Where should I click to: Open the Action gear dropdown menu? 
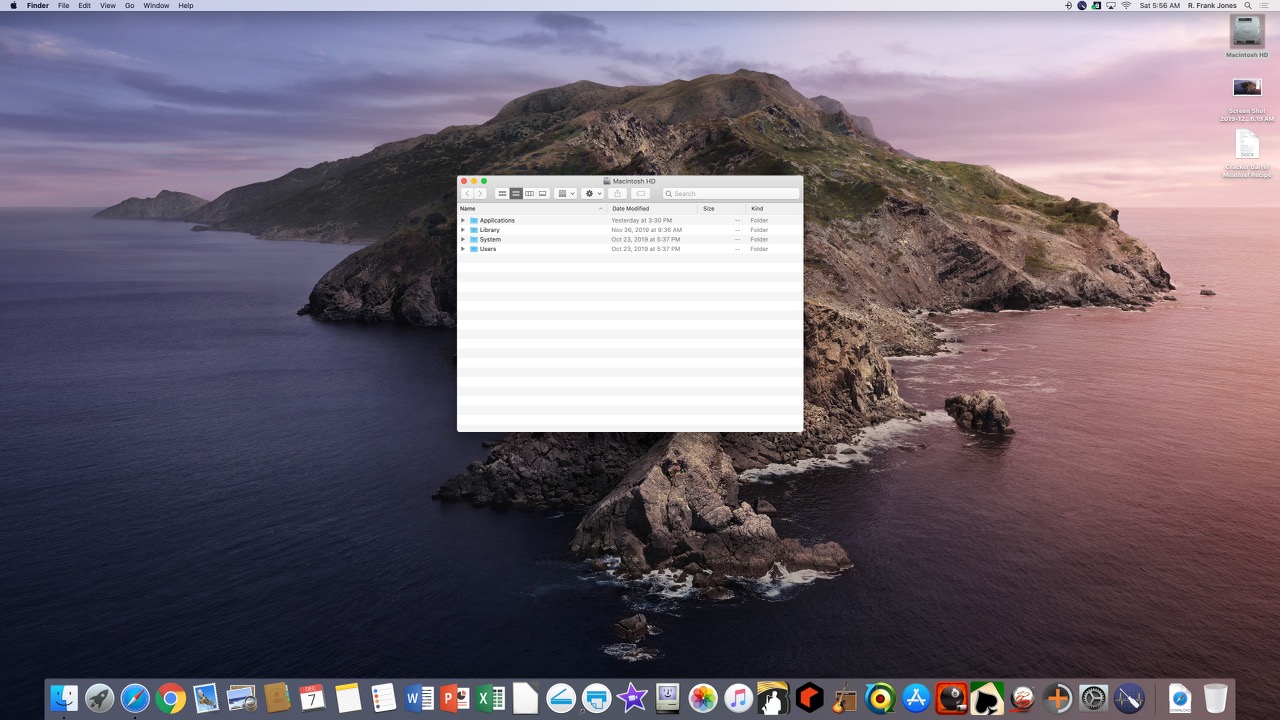pyautogui.click(x=593, y=194)
